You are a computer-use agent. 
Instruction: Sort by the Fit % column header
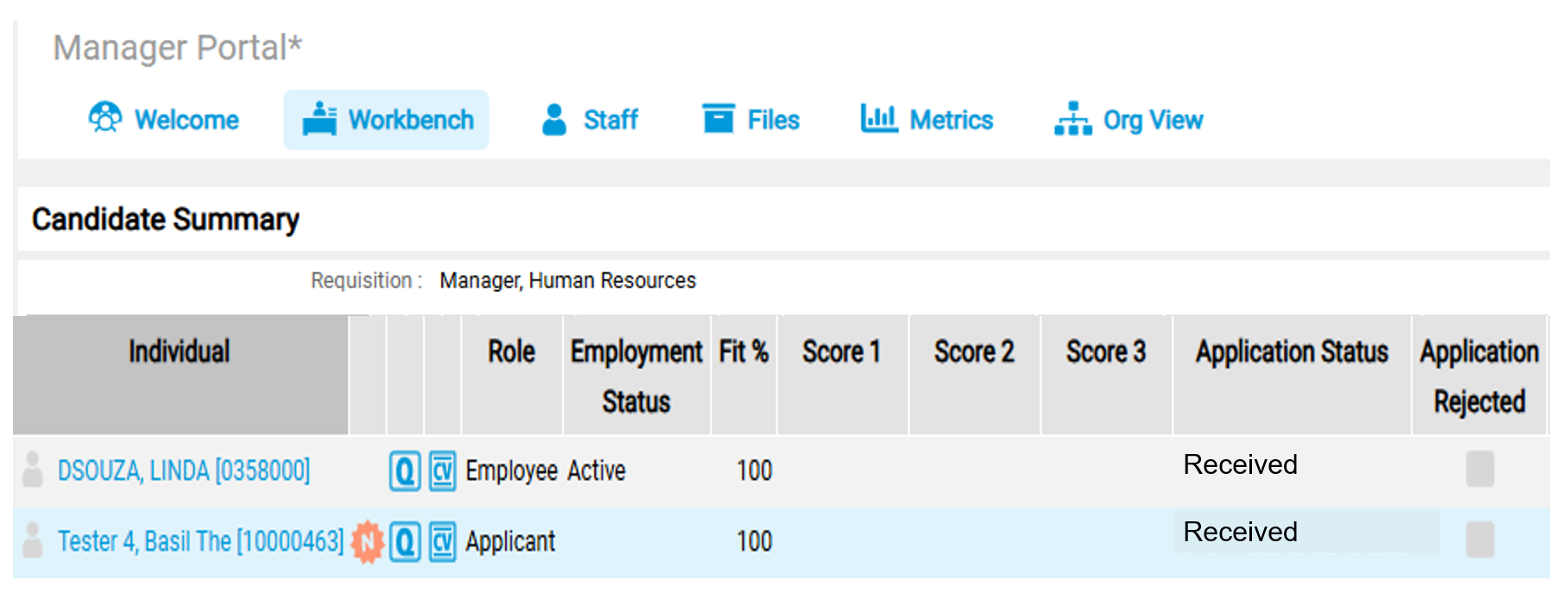(743, 352)
